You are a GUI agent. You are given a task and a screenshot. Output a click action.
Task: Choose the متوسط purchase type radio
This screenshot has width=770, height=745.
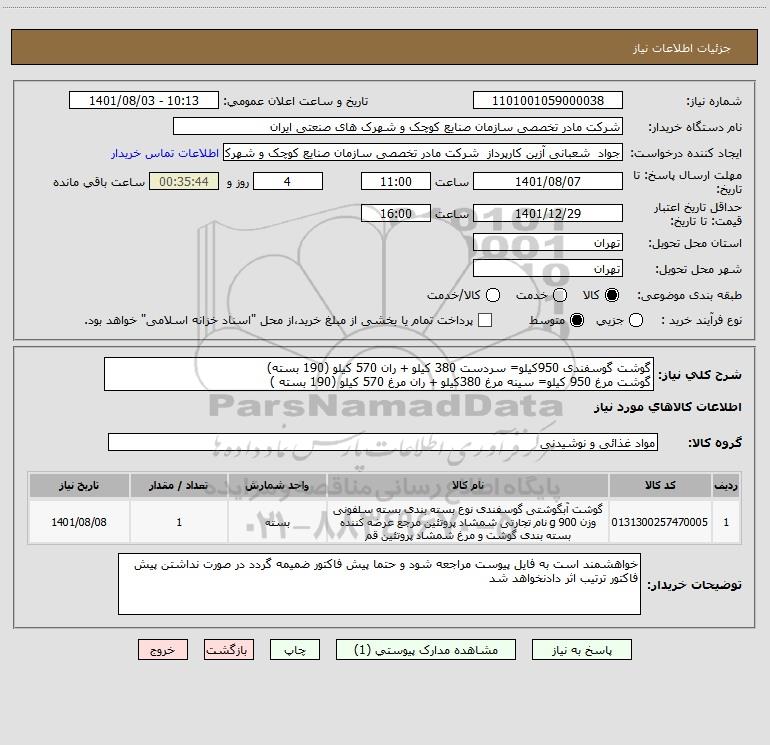click(x=577, y=320)
